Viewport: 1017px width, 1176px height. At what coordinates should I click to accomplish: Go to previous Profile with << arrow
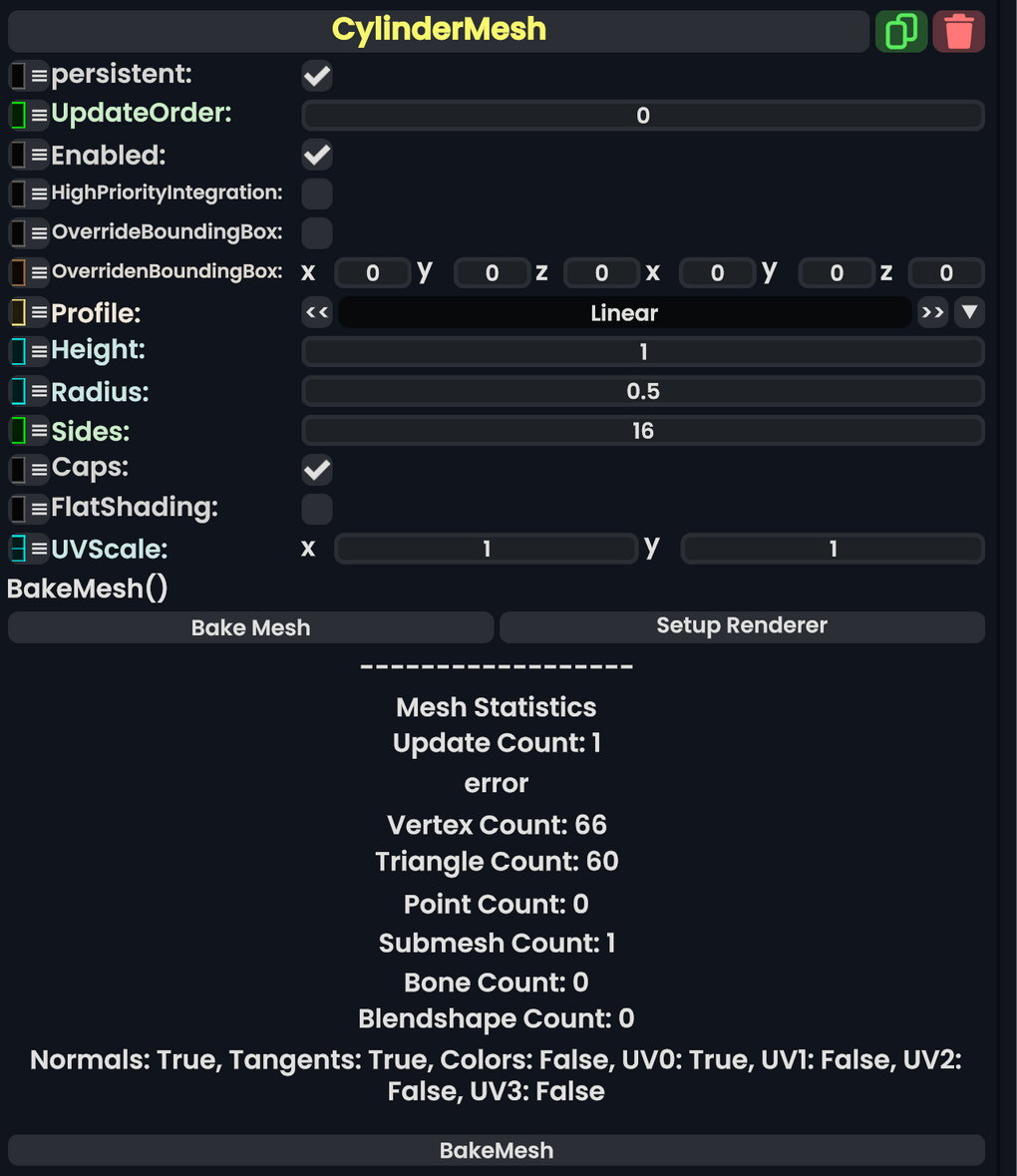click(316, 312)
